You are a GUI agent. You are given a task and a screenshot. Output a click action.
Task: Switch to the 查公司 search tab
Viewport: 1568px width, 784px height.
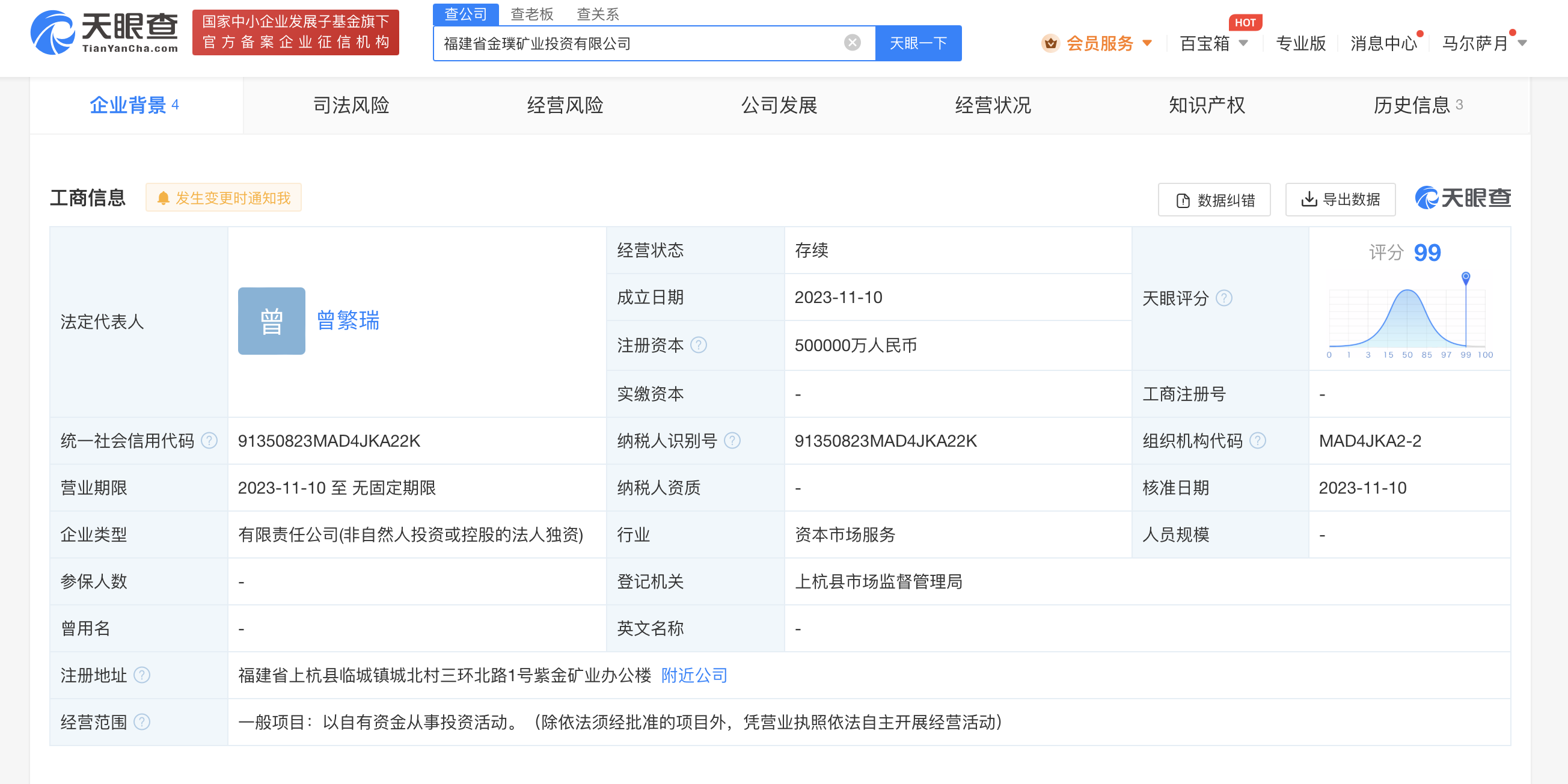[x=466, y=14]
